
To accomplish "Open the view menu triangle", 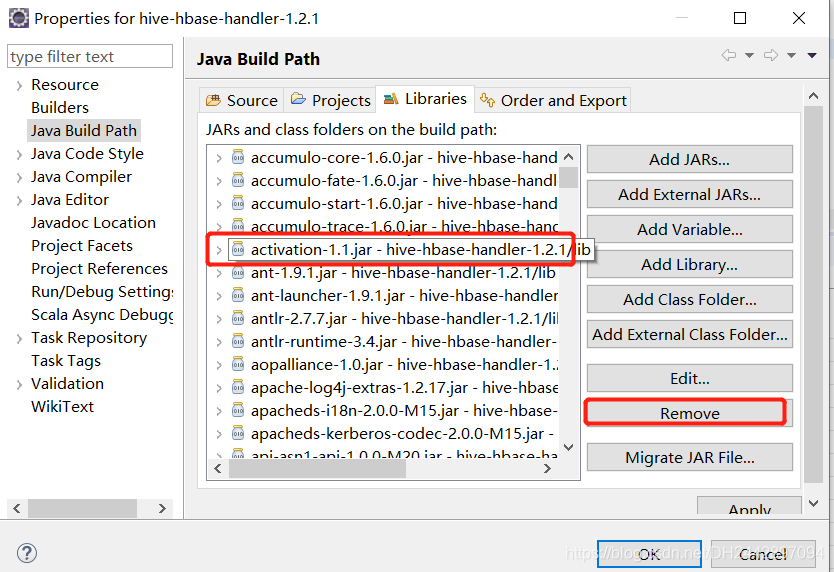I will pos(812,55).
